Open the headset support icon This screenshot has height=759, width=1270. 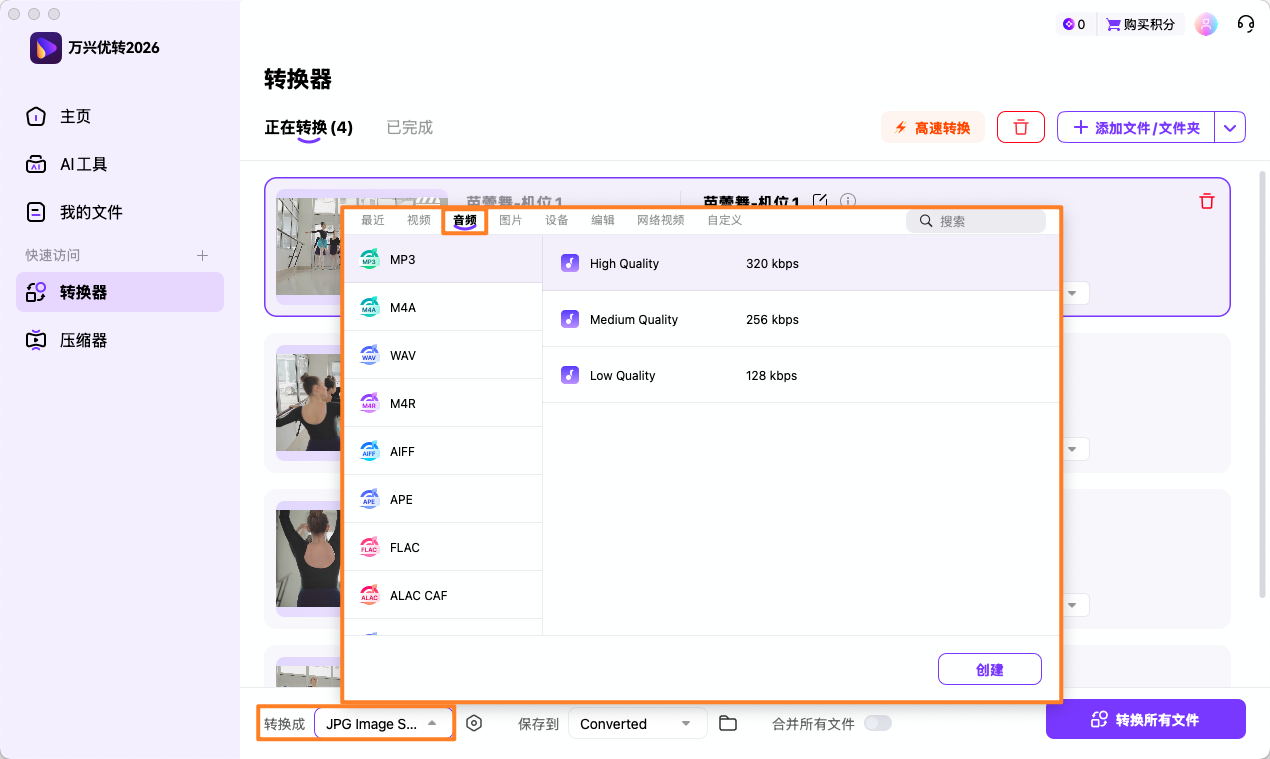point(1245,23)
